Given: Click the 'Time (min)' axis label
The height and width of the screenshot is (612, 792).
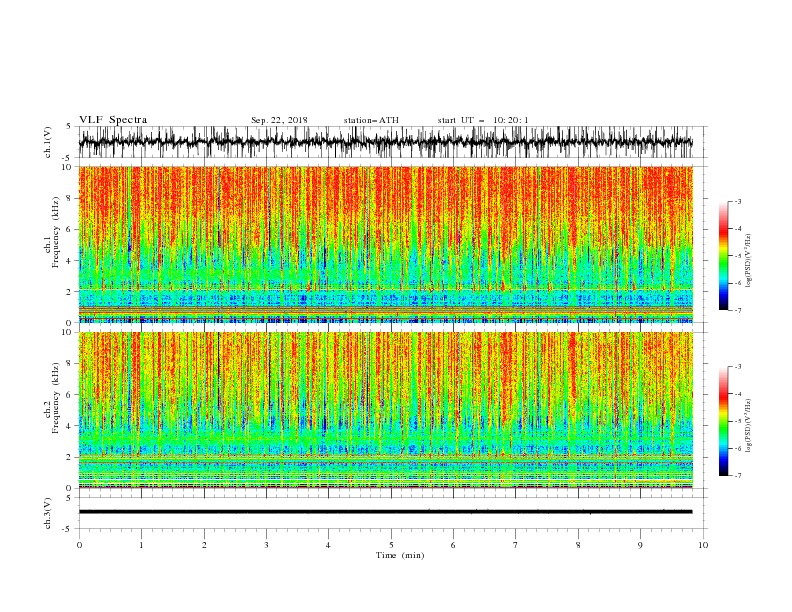Looking at the screenshot, I should click(x=400, y=555).
